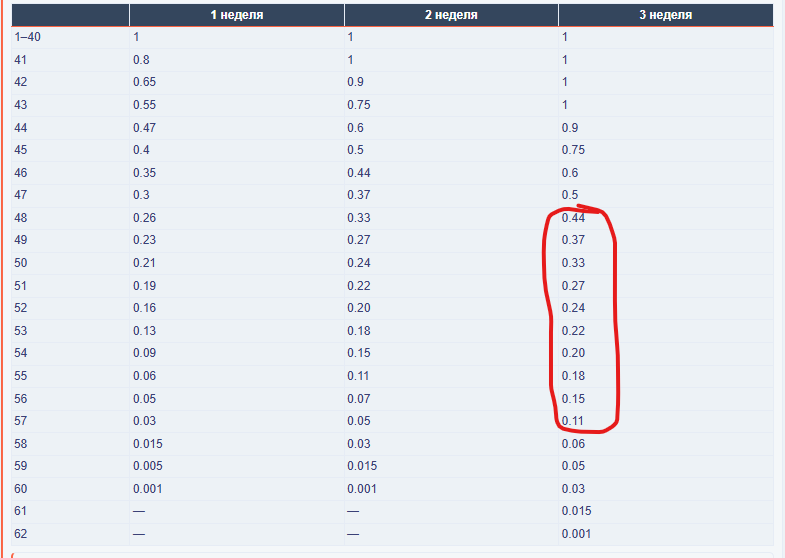The image size is (785, 558).
Task: Select row label 41
Action: [x=21, y=60]
